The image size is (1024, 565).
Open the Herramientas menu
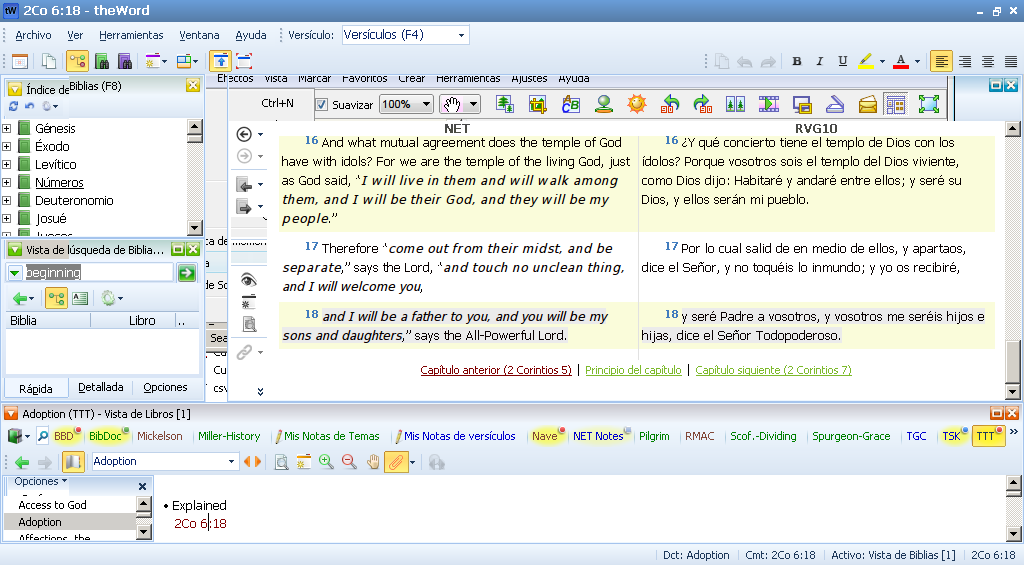pyautogui.click(x=131, y=35)
